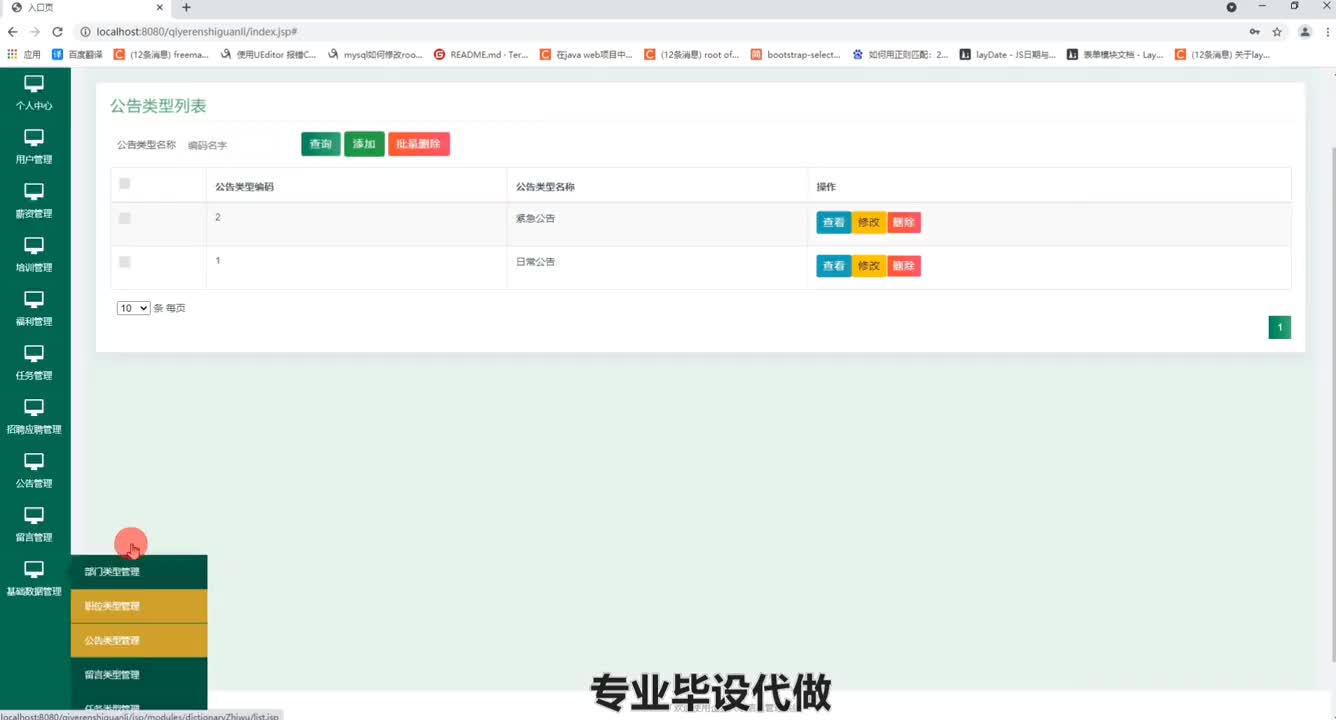1336x720 pixels.
Task: Open the 10 条每页 page size dropdown
Action: tap(133, 308)
